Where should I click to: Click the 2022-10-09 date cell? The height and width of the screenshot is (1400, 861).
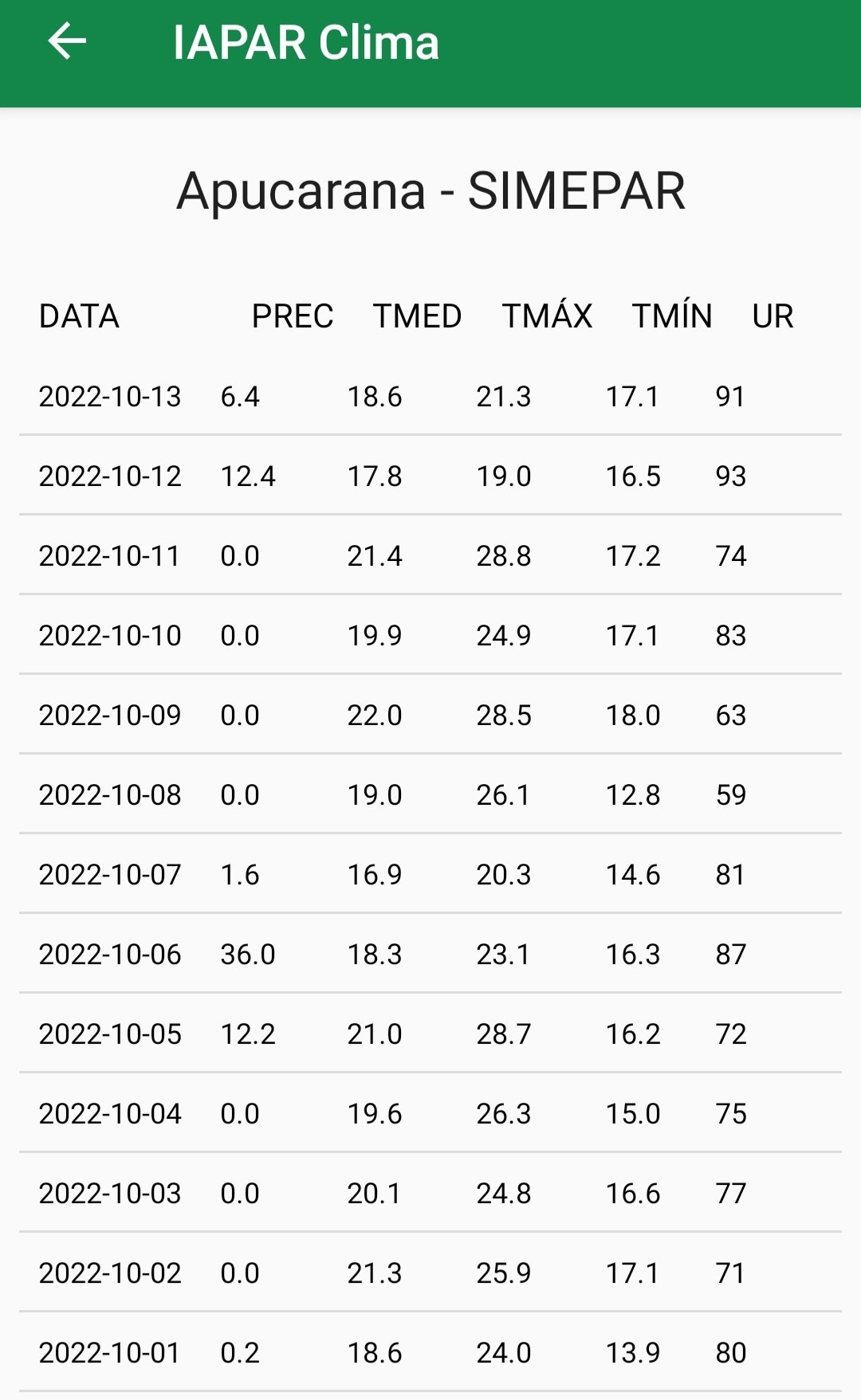click(110, 716)
